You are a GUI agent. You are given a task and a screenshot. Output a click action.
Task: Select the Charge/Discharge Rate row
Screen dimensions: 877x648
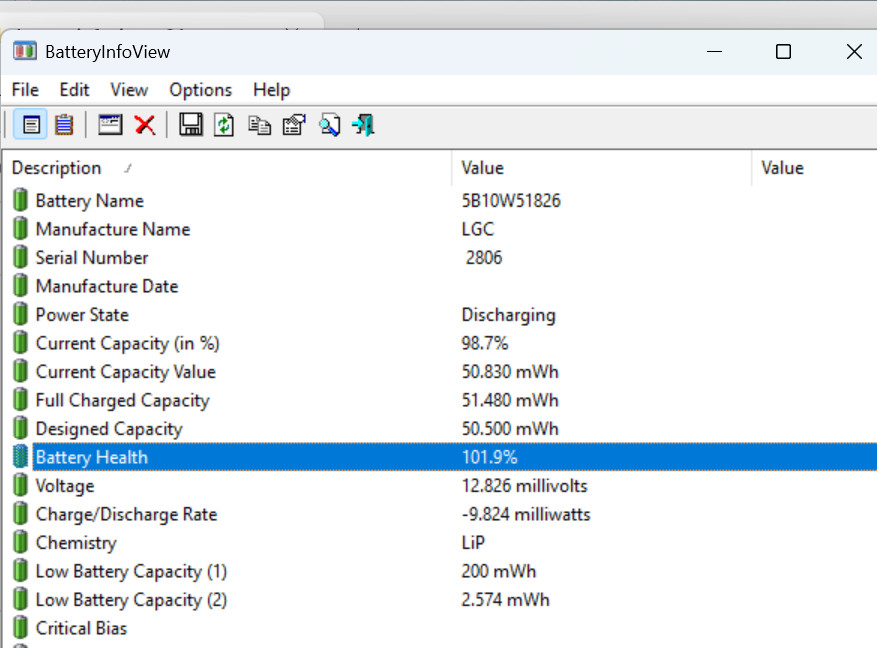click(126, 515)
